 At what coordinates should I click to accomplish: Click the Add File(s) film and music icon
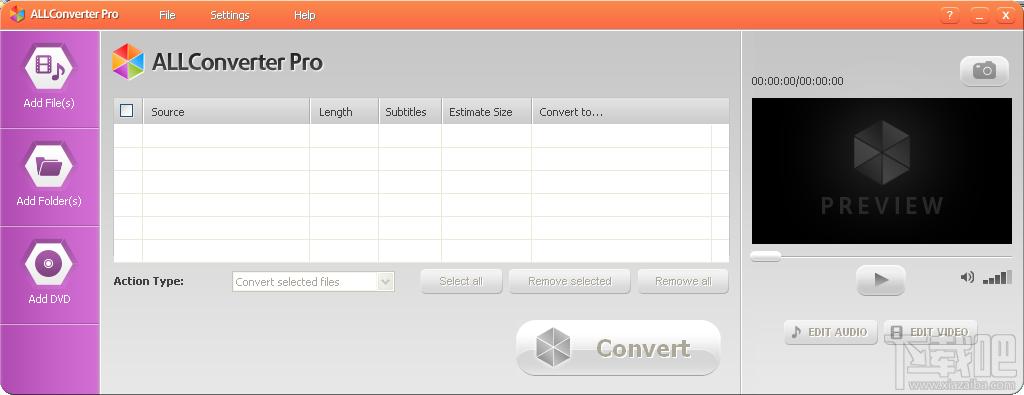49,66
